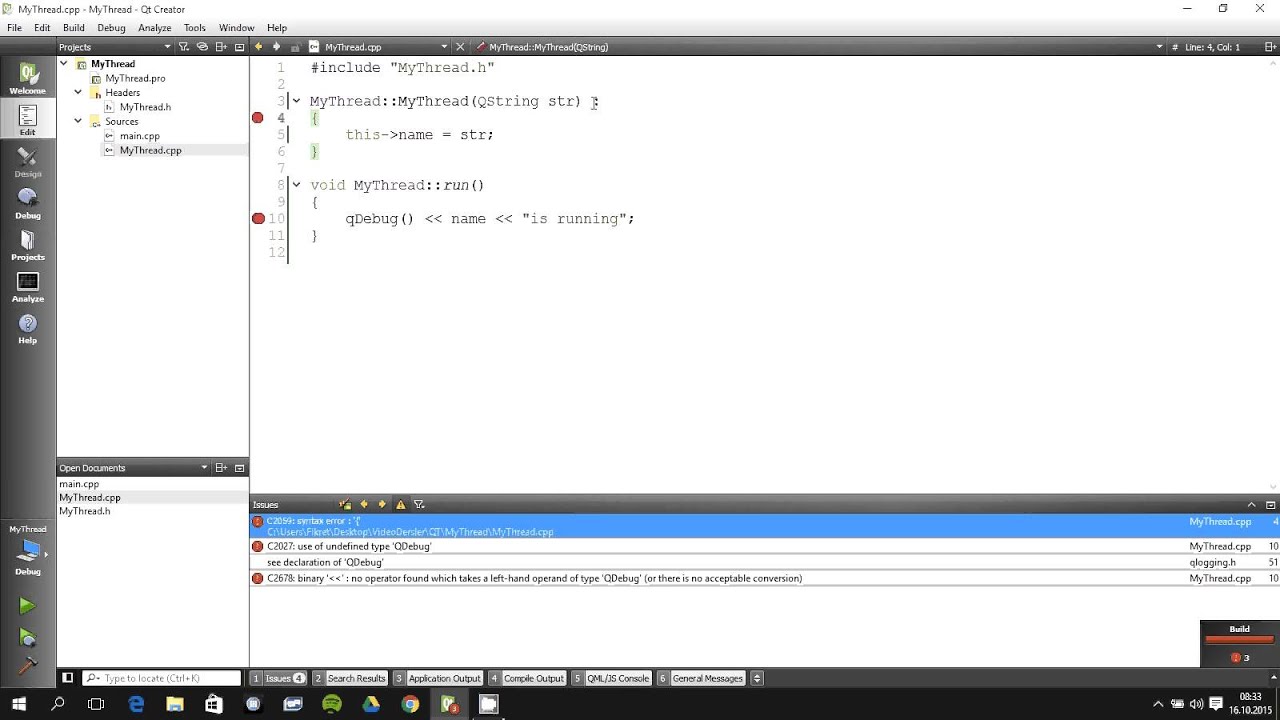Select MyThread.h under Headers
This screenshot has height=720, width=1280.
coord(145,107)
